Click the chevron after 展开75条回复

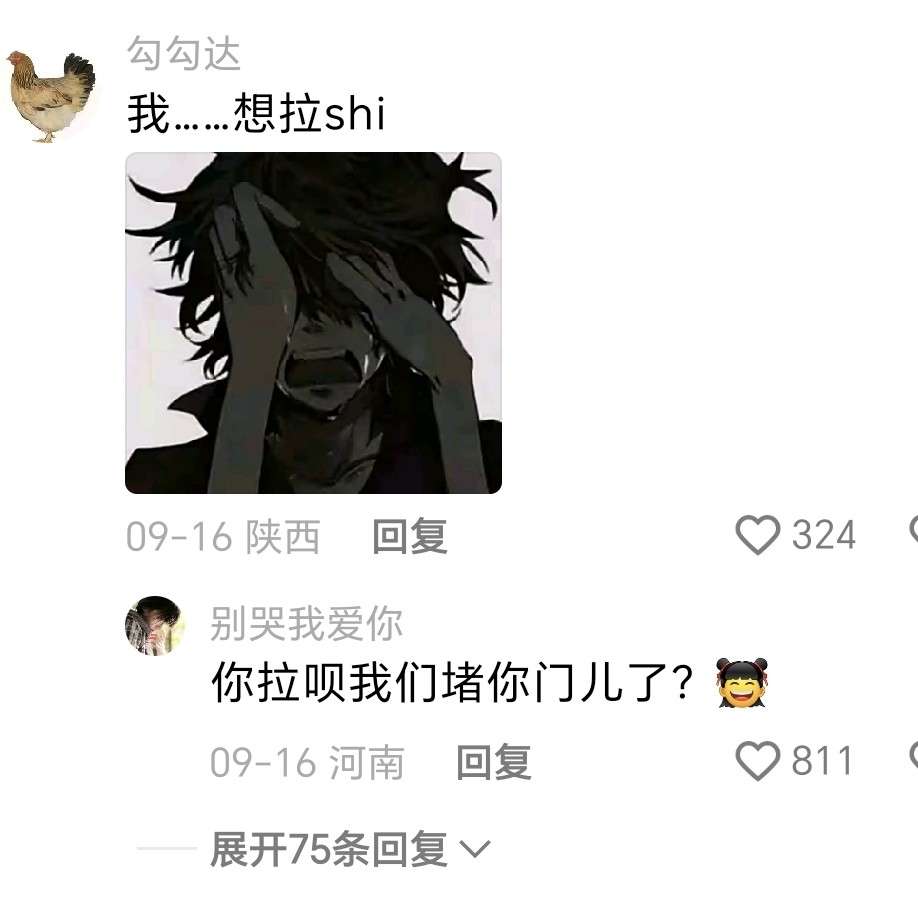click(475, 850)
